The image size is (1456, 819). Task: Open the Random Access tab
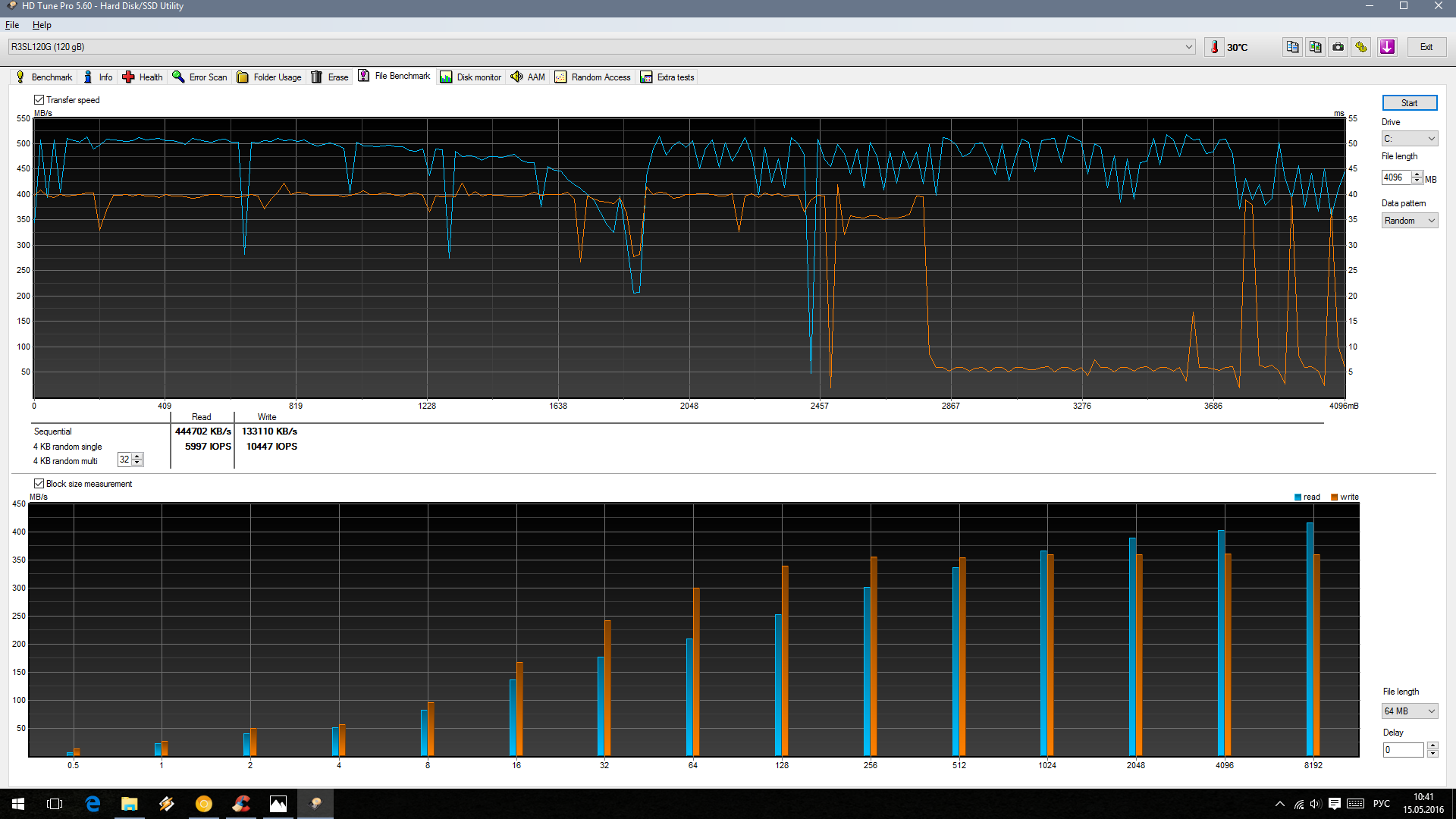pos(592,77)
